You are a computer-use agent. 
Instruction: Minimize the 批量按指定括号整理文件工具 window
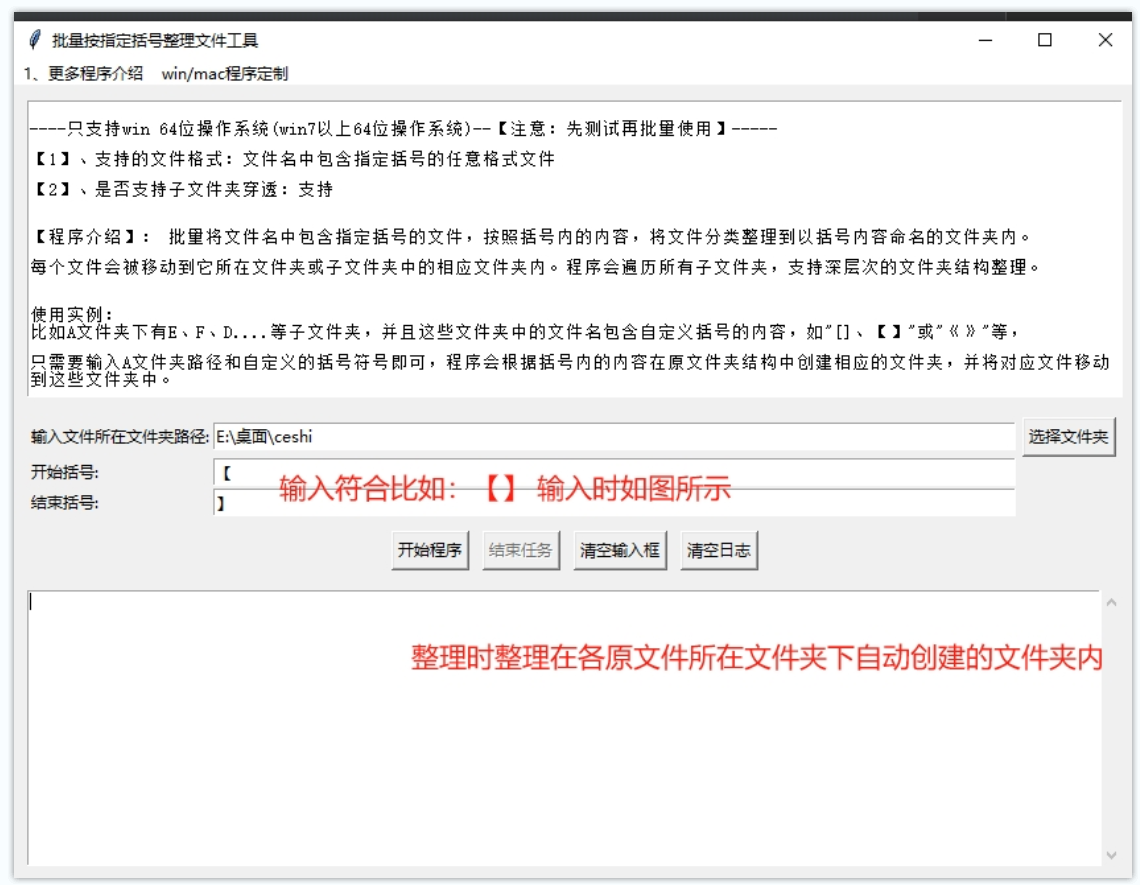click(985, 40)
